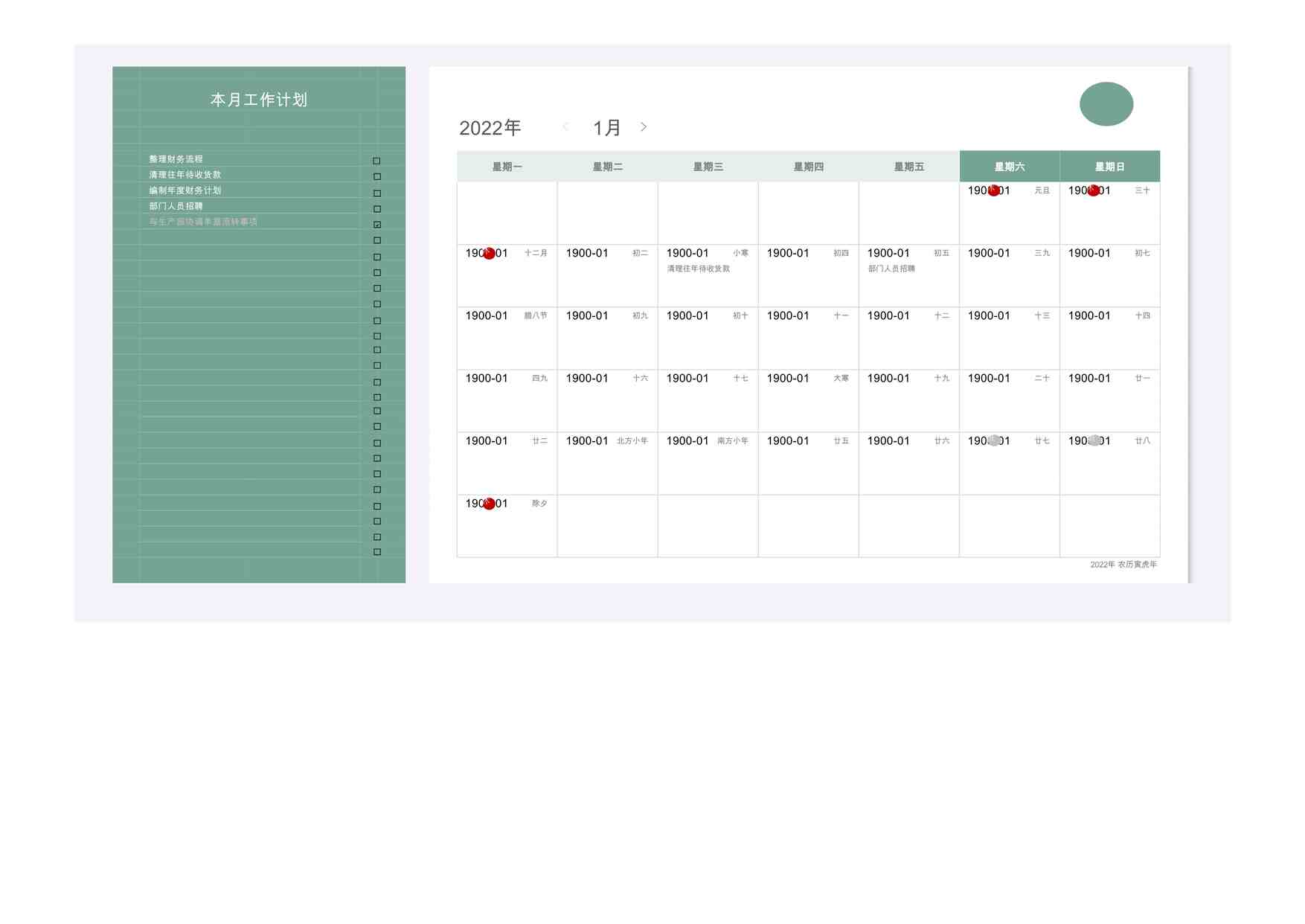This screenshot has width=1305, height=924.
Task: Click the gray marker in the 廿八 cell
Action: [1094, 440]
